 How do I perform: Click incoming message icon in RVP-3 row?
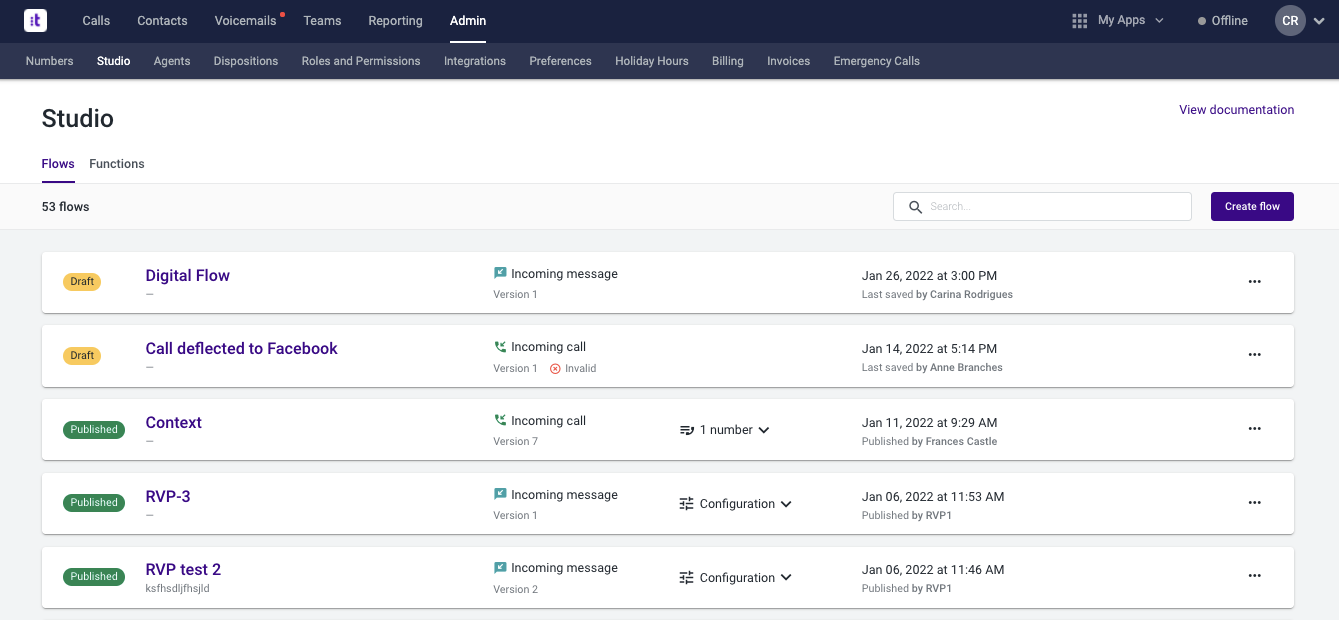[x=500, y=494]
